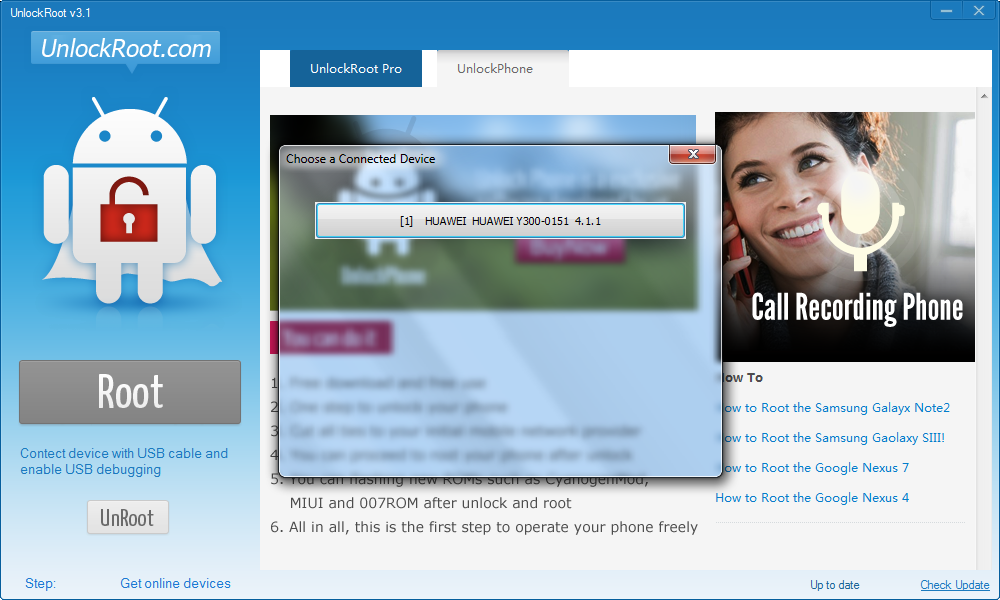The image size is (1000, 600).
Task: Open How to Root Samsung Galayx Note2
Action: tap(832, 407)
